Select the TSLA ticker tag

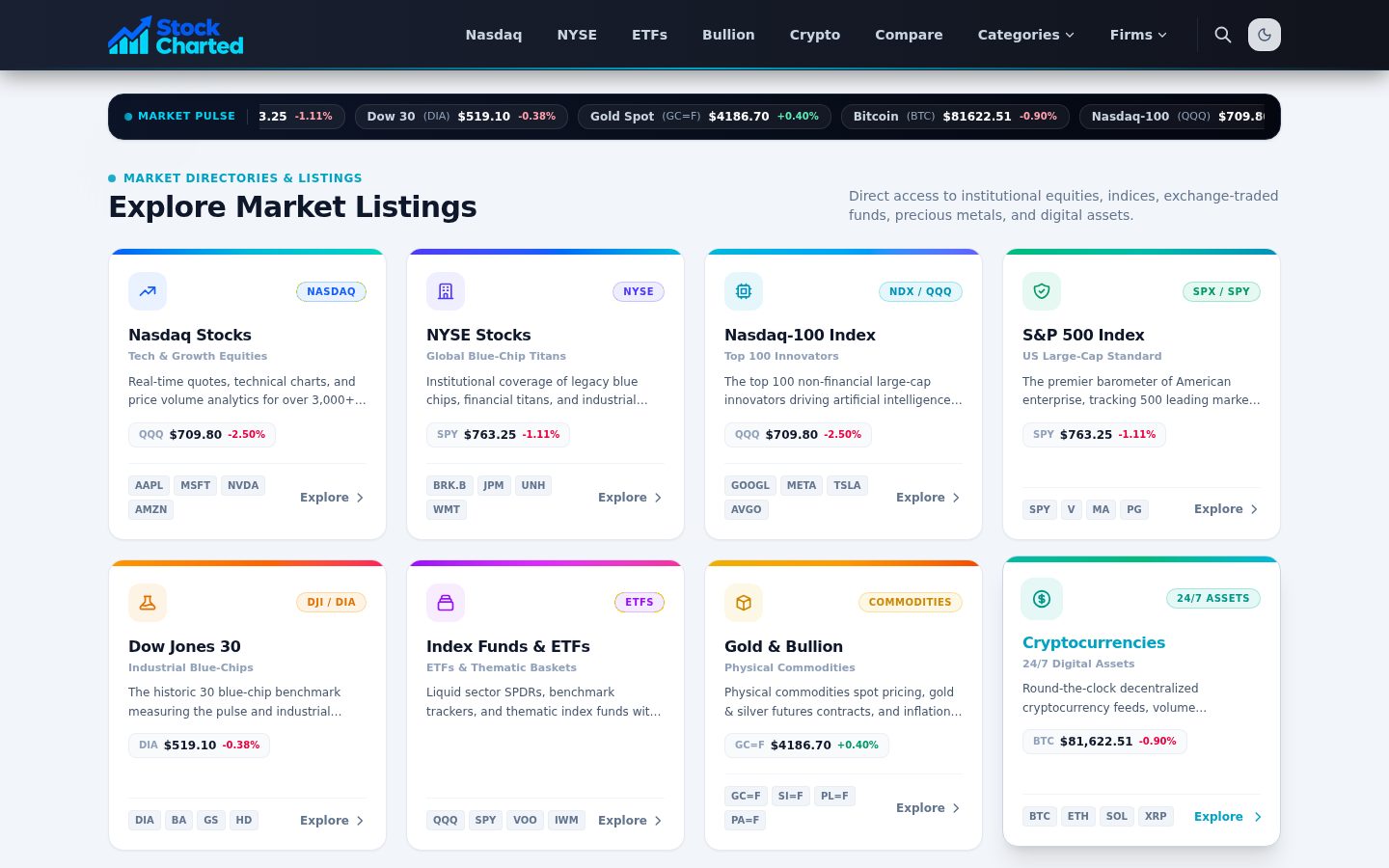[847, 486]
